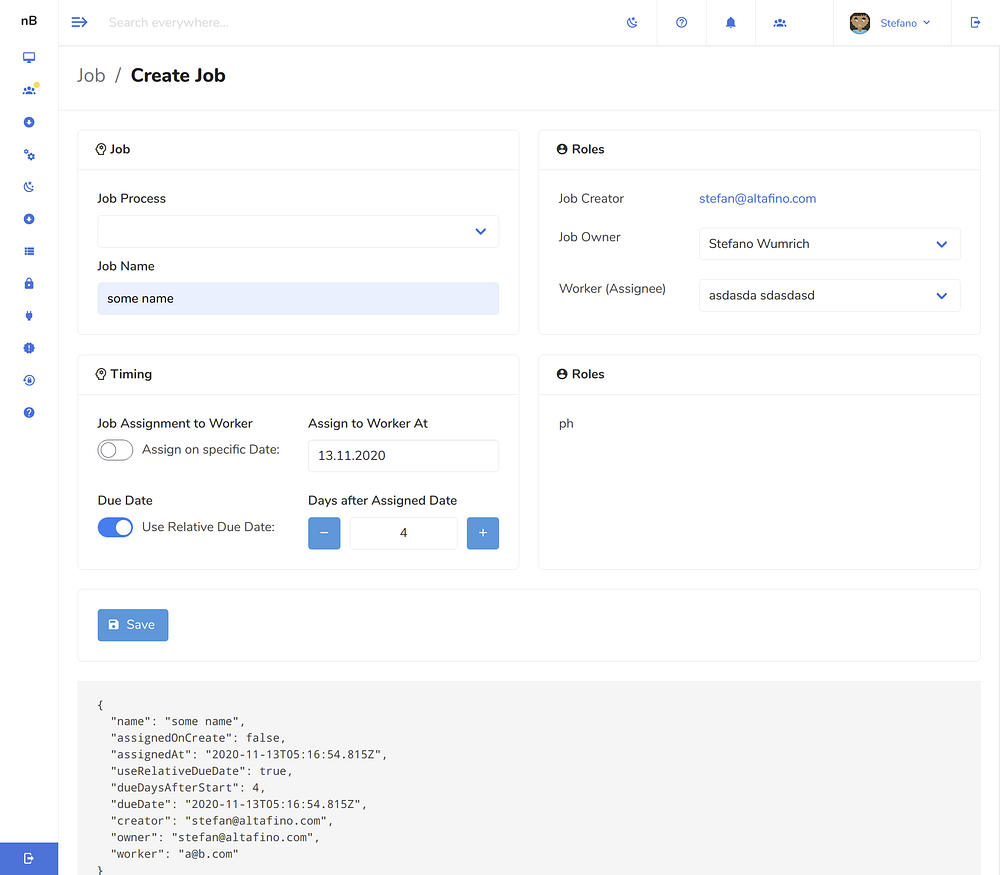Increase days with the plus stepper
Image resolution: width=1000 pixels, height=875 pixels.
483,533
